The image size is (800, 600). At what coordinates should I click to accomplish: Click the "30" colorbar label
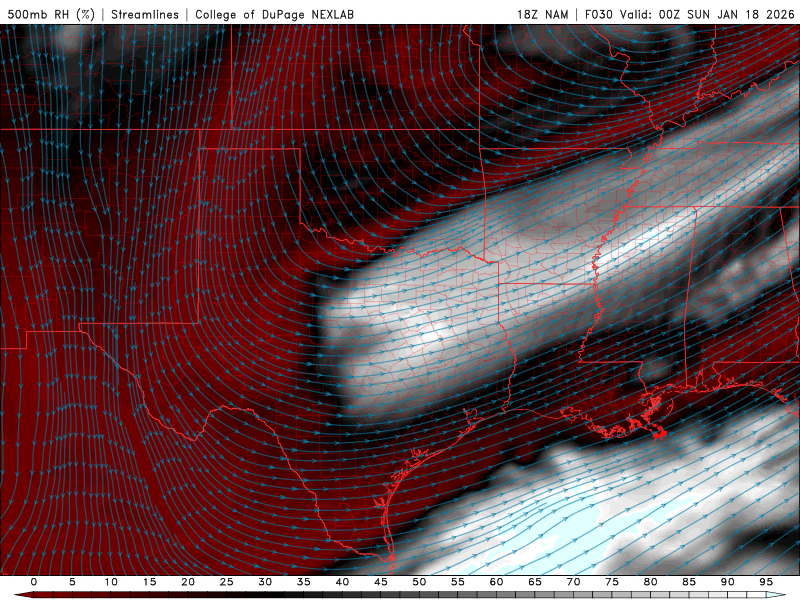(265, 582)
